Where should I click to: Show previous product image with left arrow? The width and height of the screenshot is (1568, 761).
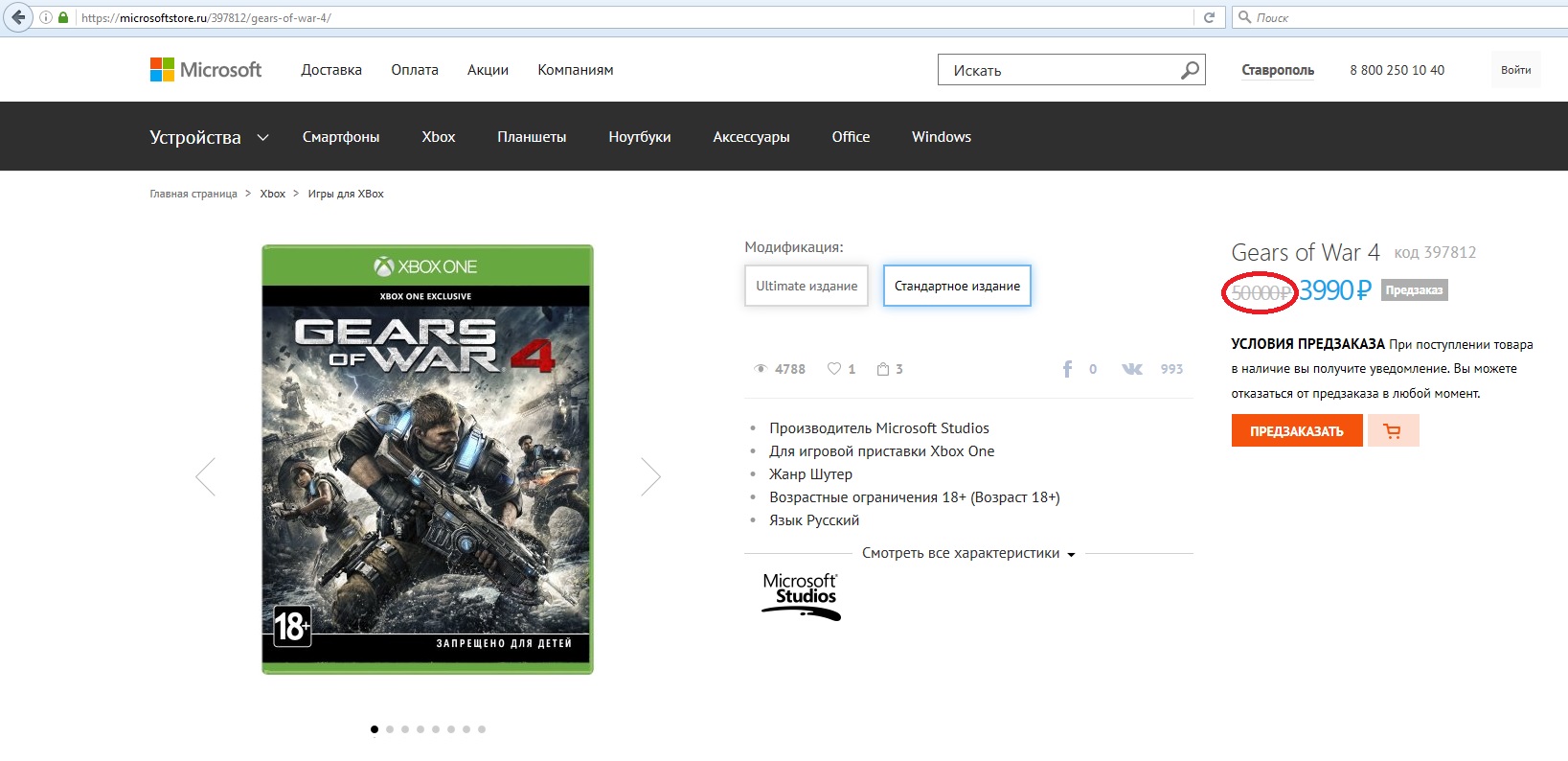click(205, 476)
